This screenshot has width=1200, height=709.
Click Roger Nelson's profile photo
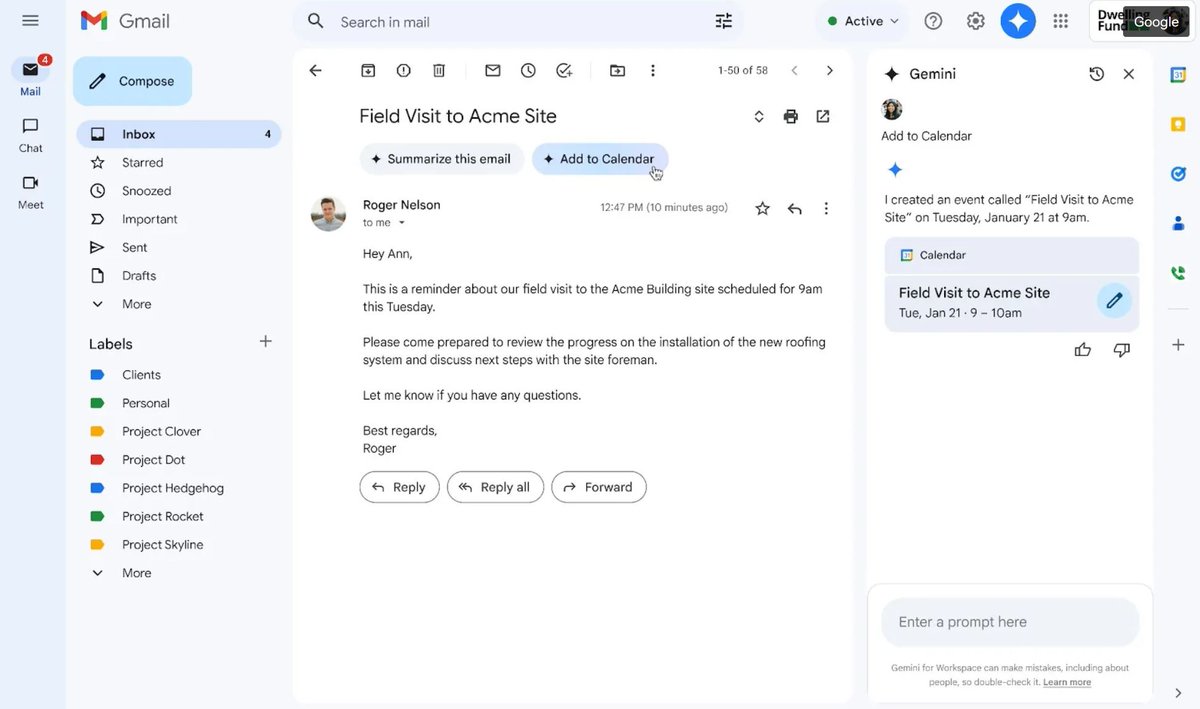[328, 214]
